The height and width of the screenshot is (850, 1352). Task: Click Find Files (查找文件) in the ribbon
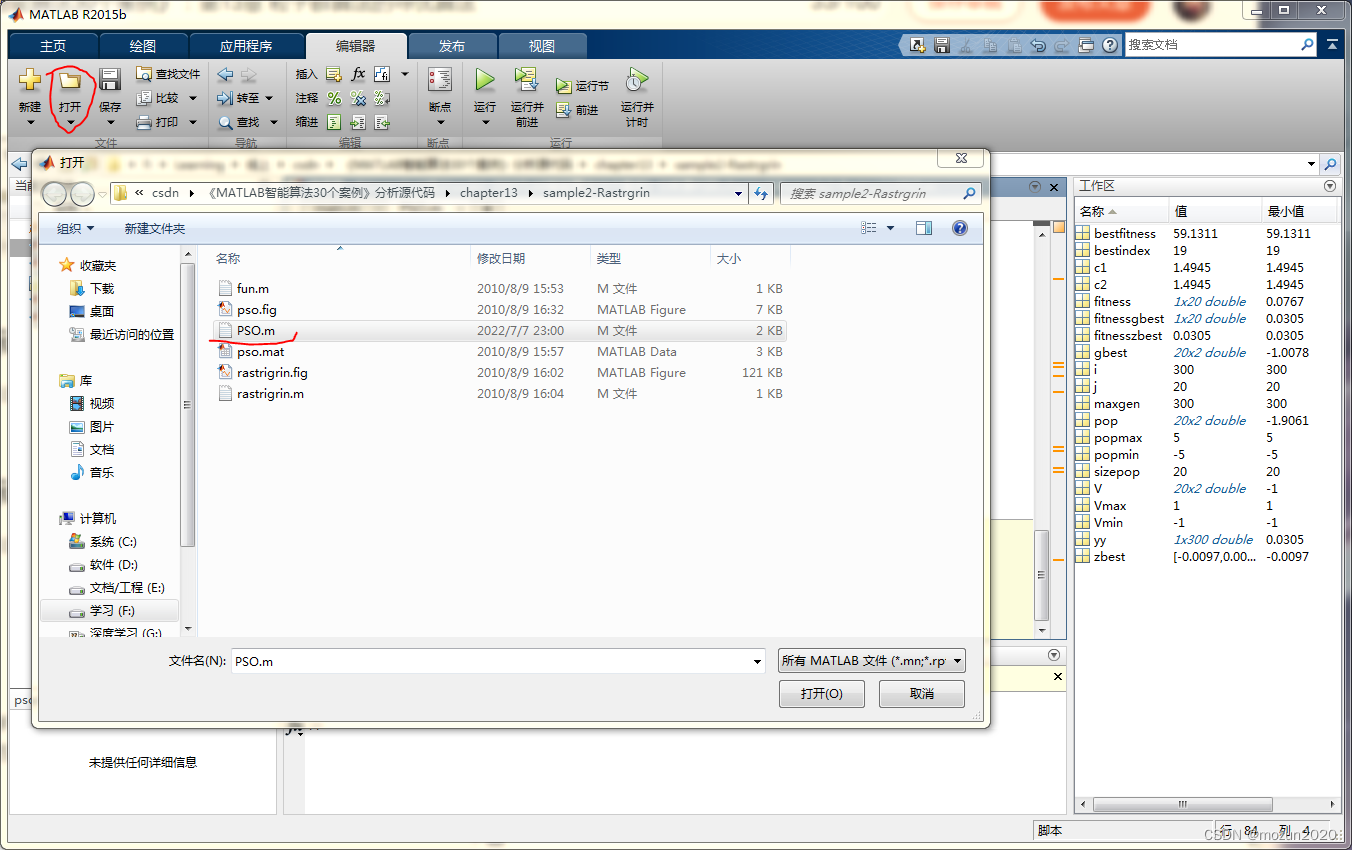(168, 74)
